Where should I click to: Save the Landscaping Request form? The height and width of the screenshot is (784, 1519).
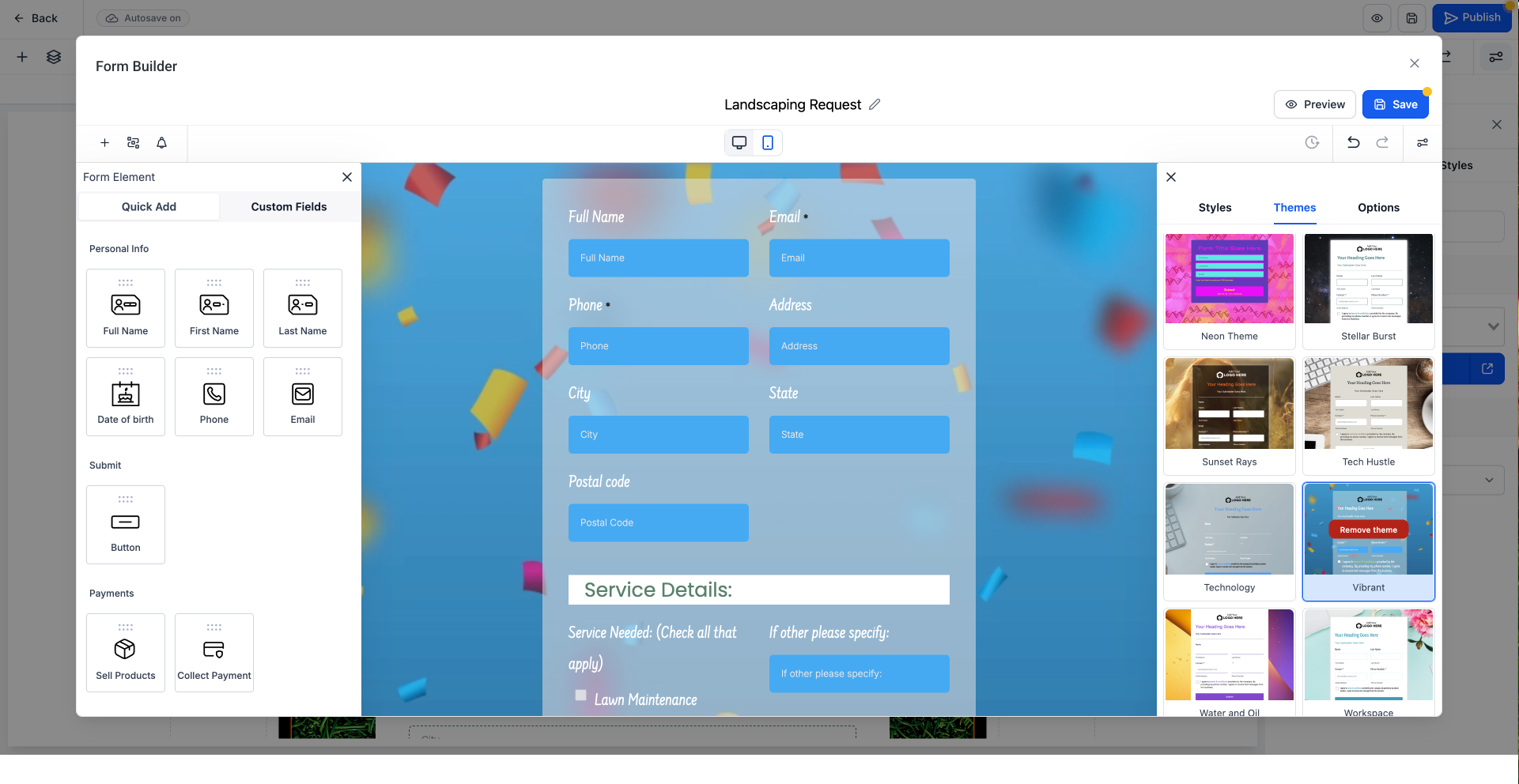pyautogui.click(x=1396, y=104)
